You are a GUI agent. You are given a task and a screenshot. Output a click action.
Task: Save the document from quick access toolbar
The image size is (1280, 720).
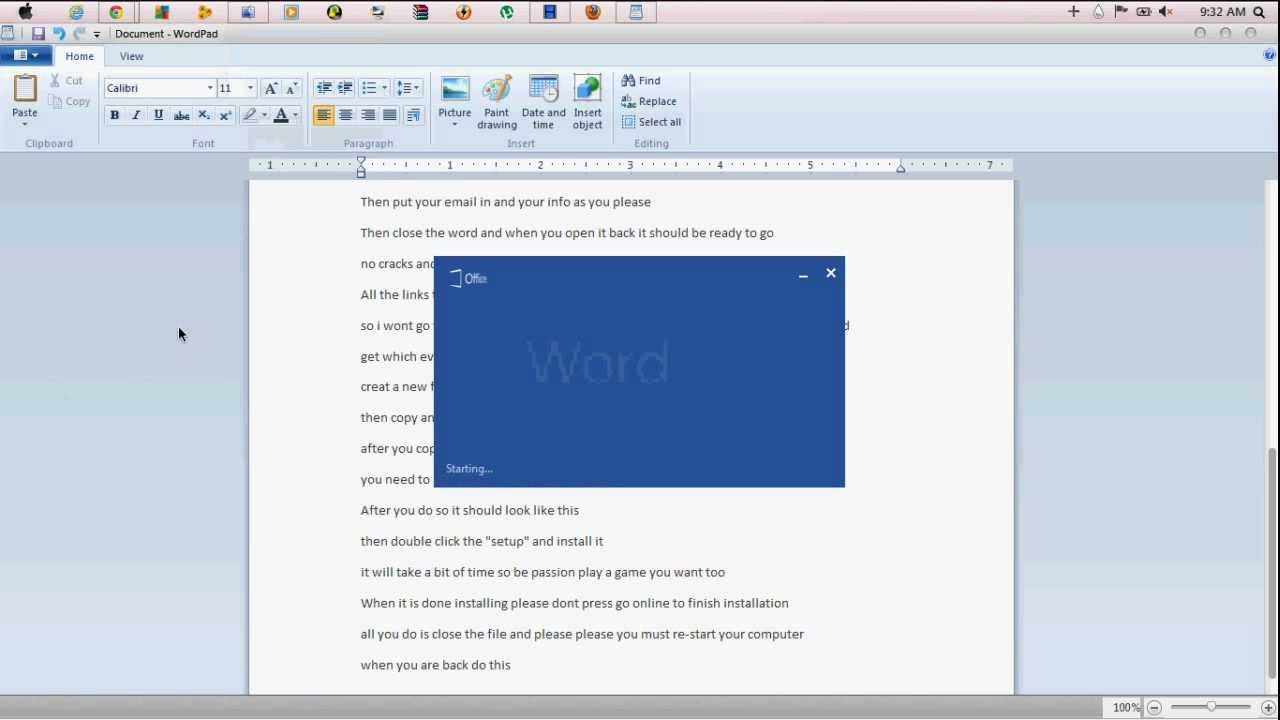click(x=38, y=34)
